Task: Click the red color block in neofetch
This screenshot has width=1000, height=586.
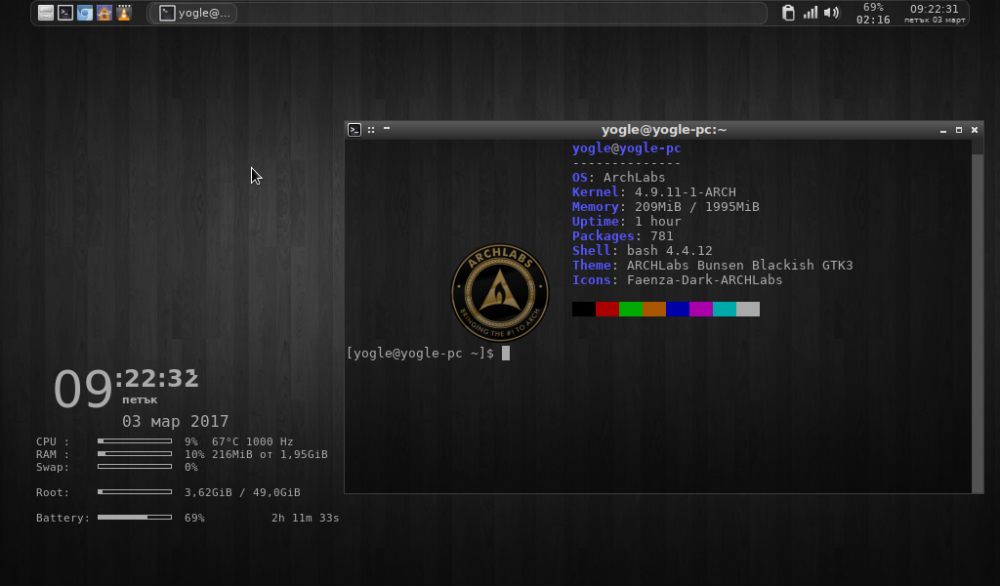Action: [x=607, y=309]
